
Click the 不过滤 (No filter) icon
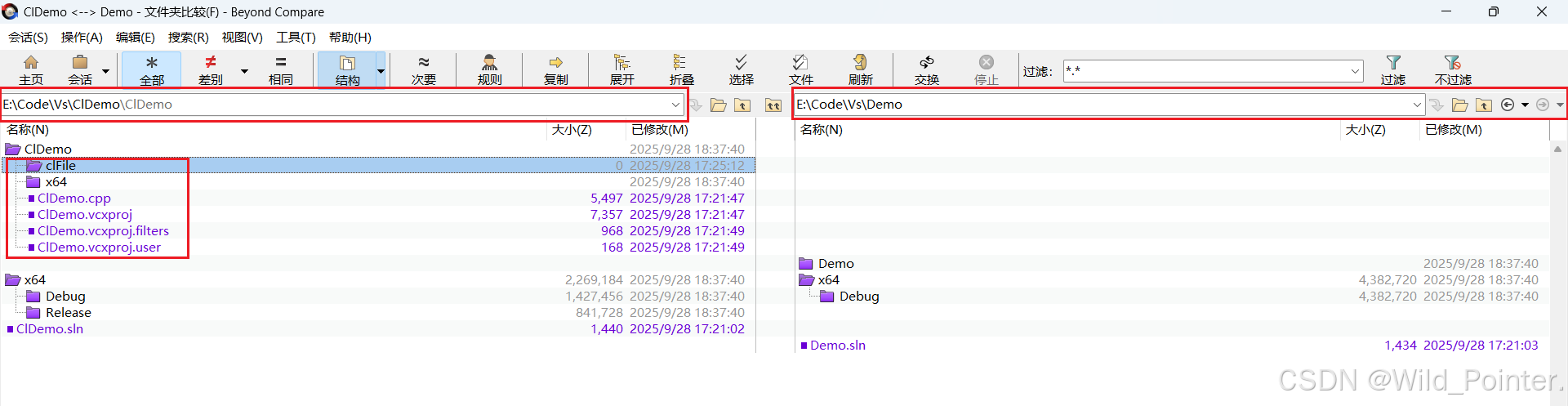point(1453,70)
